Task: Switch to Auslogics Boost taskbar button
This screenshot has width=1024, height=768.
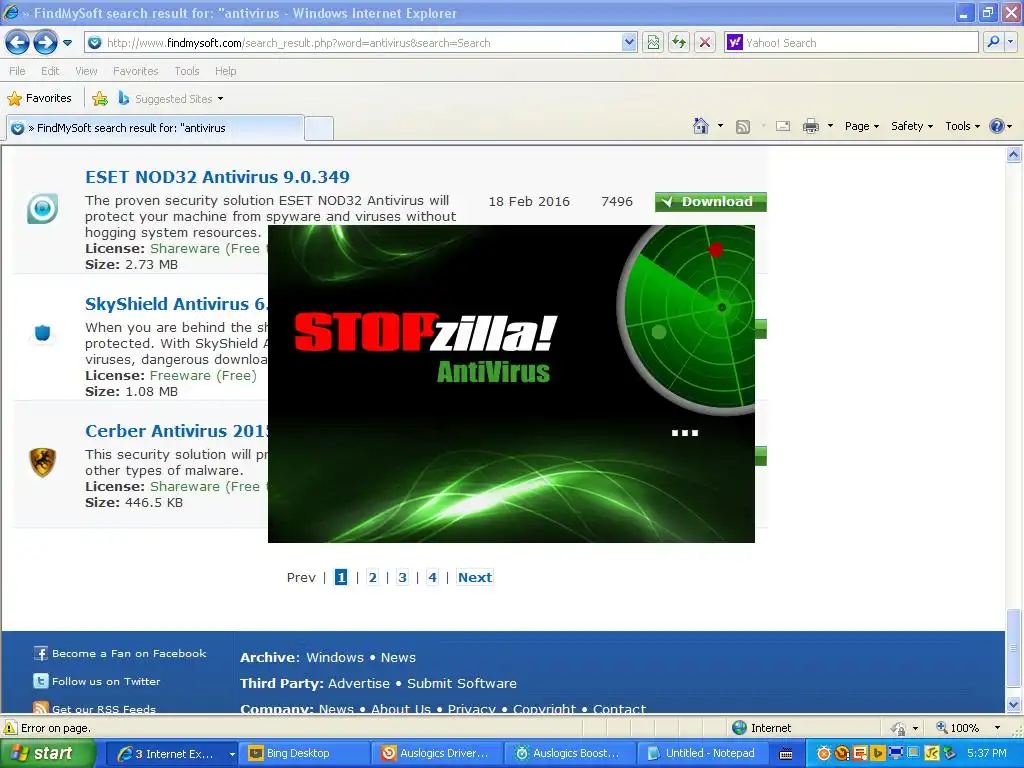Action: point(570,754)
